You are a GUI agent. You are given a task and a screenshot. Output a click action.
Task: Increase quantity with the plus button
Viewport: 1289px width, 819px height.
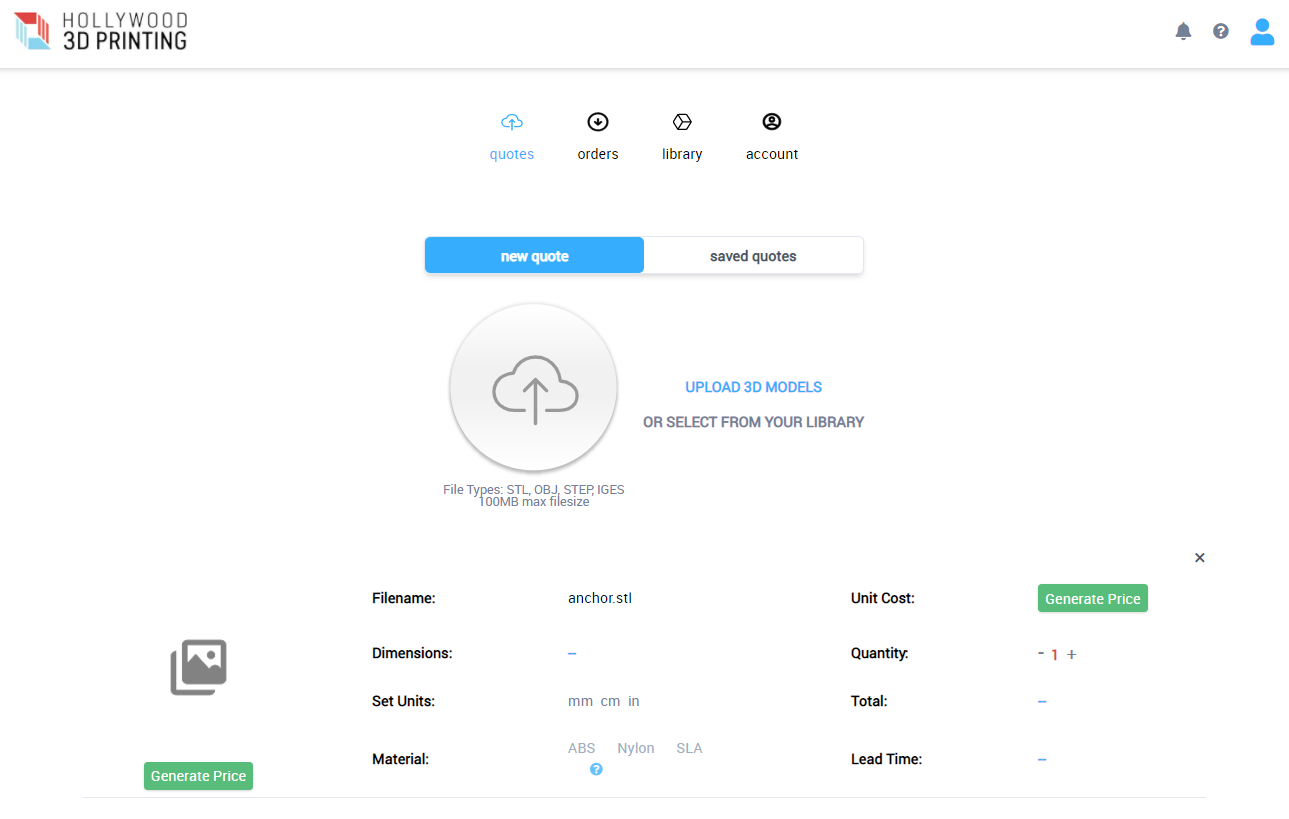tap(1072, 654)
